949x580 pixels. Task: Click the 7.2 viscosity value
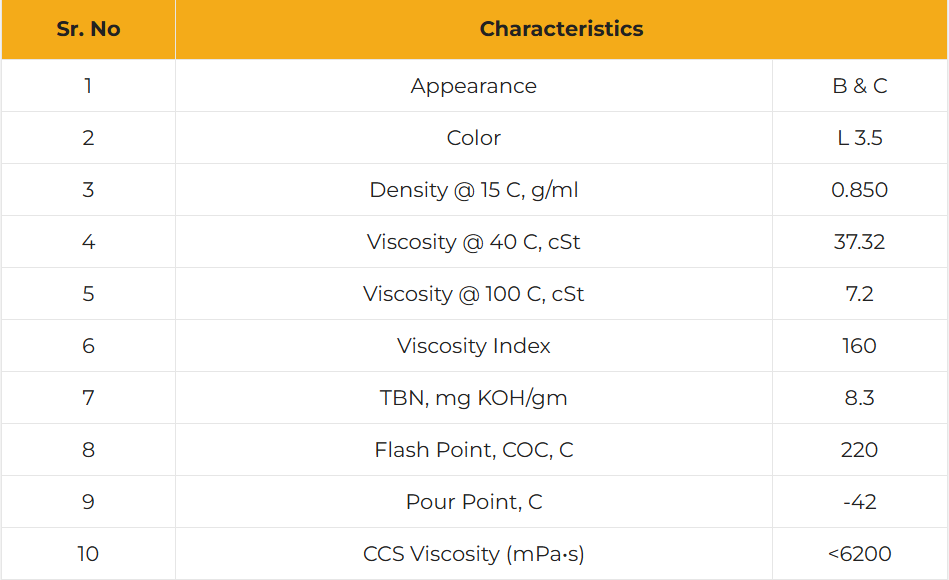[x=859, y=294]
